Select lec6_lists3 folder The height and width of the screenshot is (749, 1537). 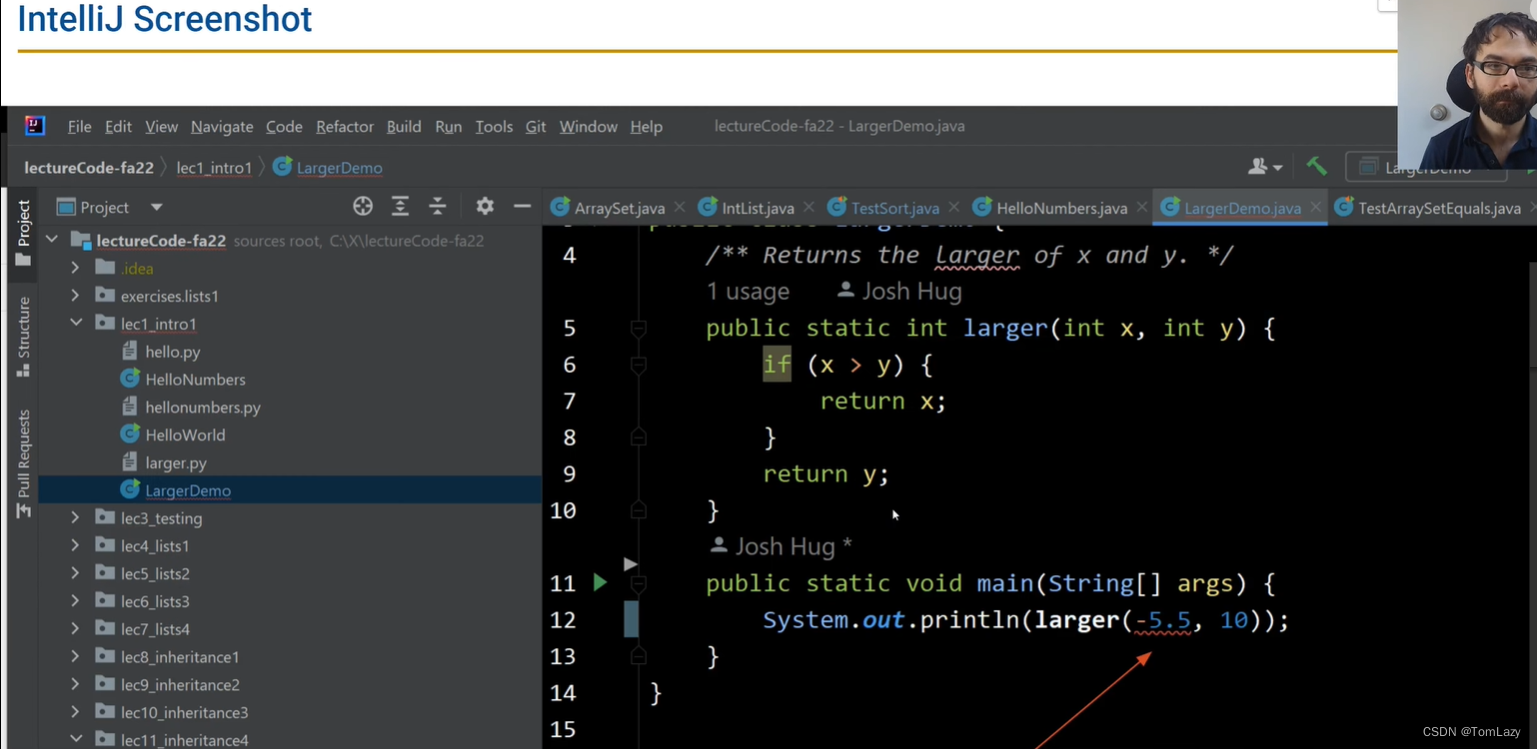142,602
